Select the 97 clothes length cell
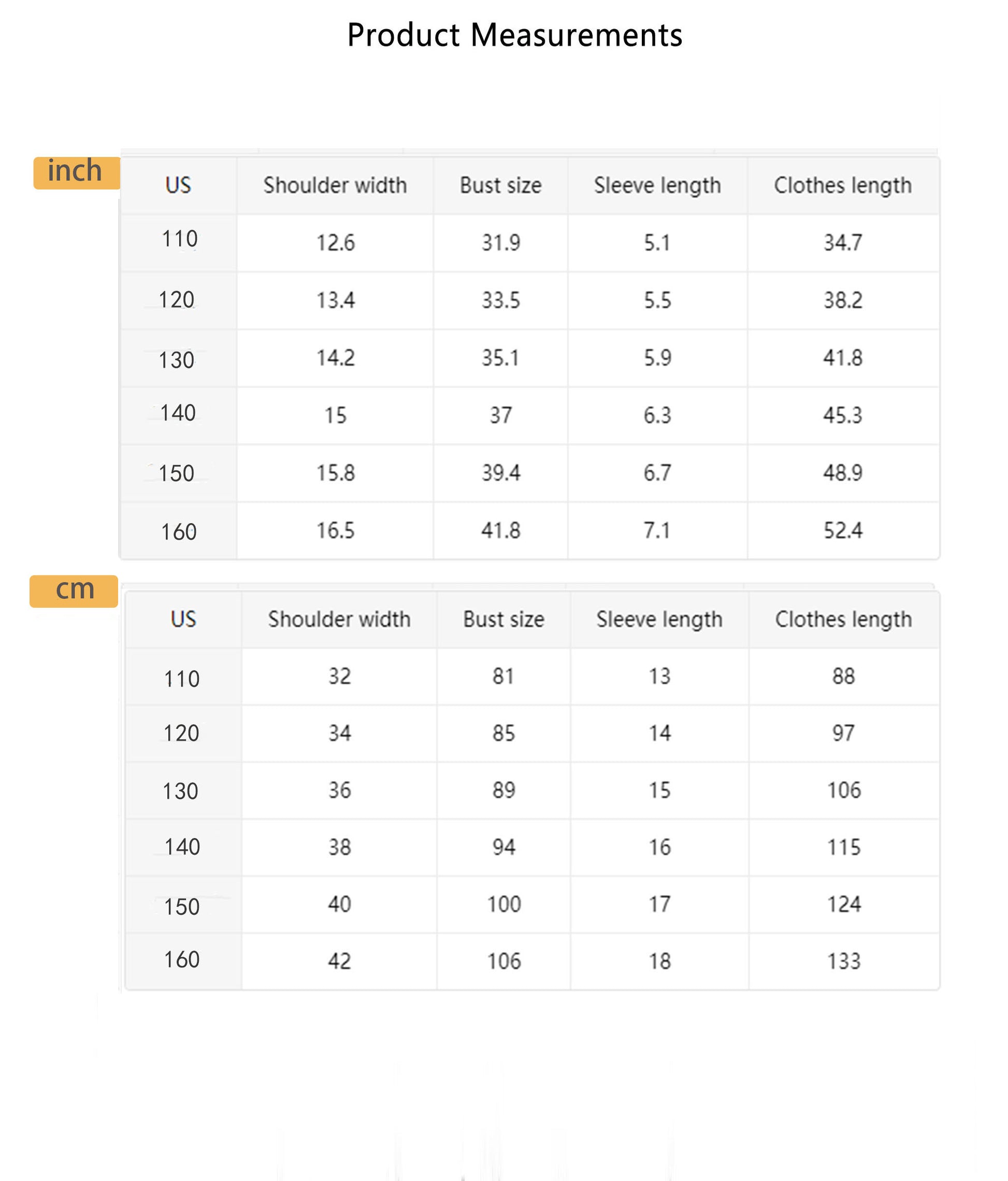Viewport: 1008px width, 1181px height. pyautogui.click(x=843, y=733)
